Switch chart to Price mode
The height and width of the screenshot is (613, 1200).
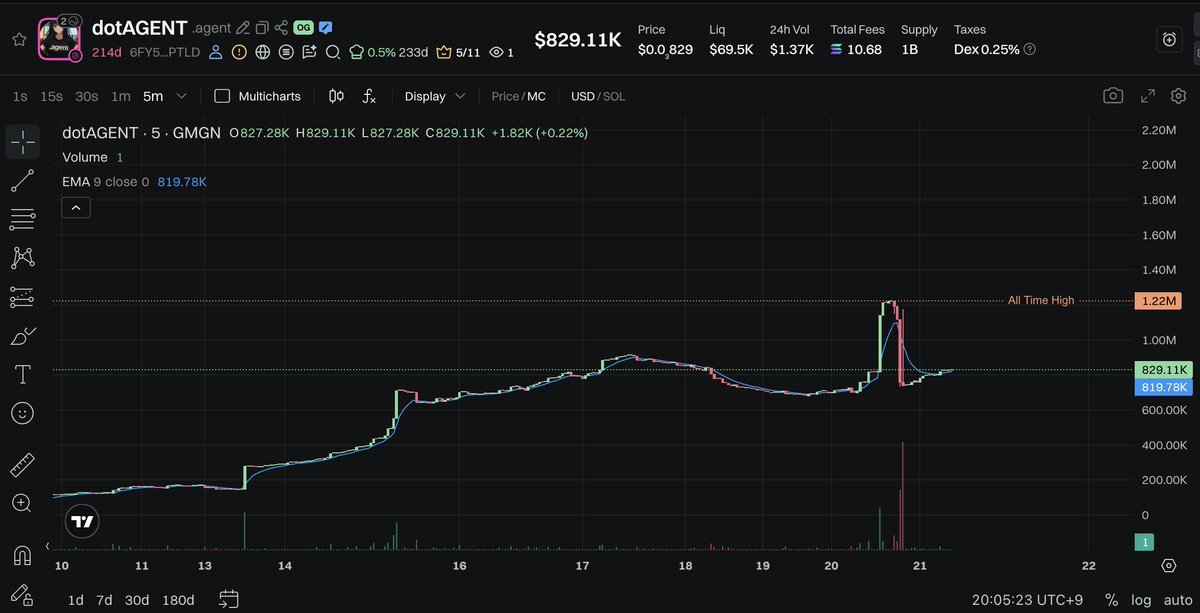click(505, 96)
